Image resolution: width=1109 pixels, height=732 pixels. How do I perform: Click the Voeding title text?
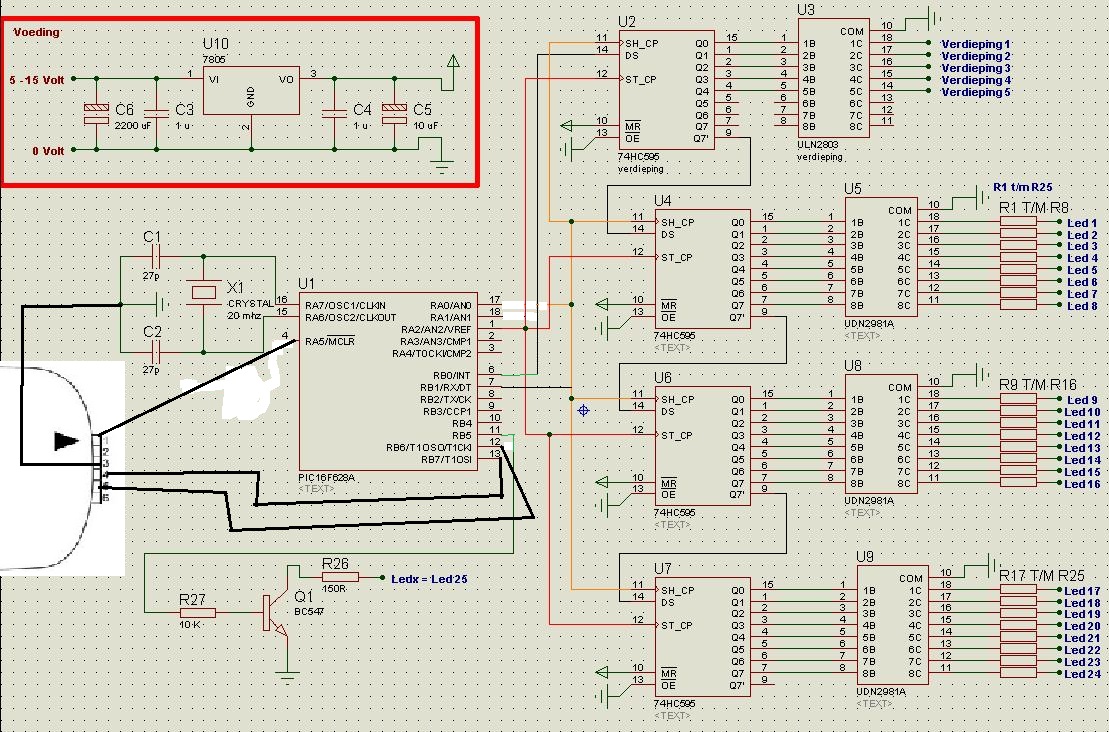click(37, 32)
